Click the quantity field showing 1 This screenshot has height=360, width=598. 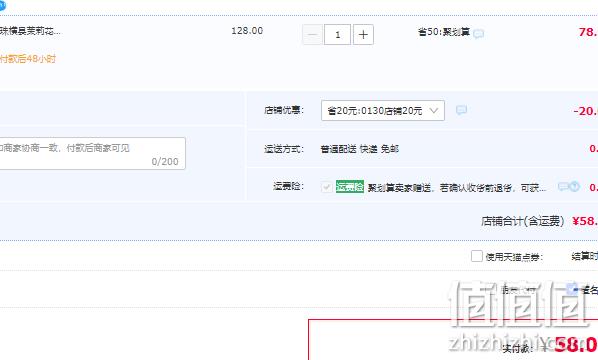(x=338, y=35)
